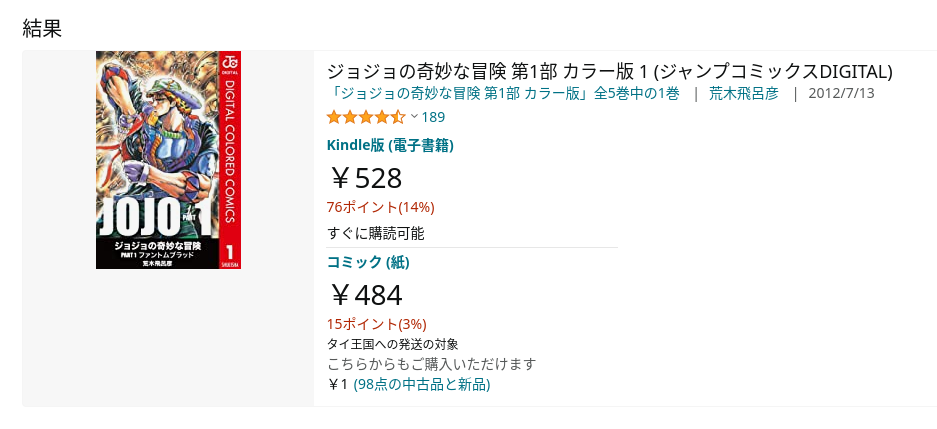The image size is (937, 429).
Task: Open the ジョジョの奇妙な冒険 第1部 カラー版 1 title
Action: [x=610, y=72]
